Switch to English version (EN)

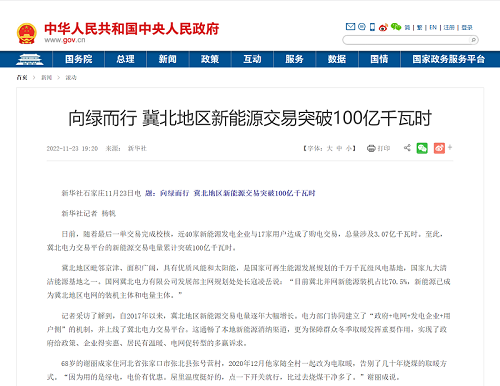[x=433, y=28]
